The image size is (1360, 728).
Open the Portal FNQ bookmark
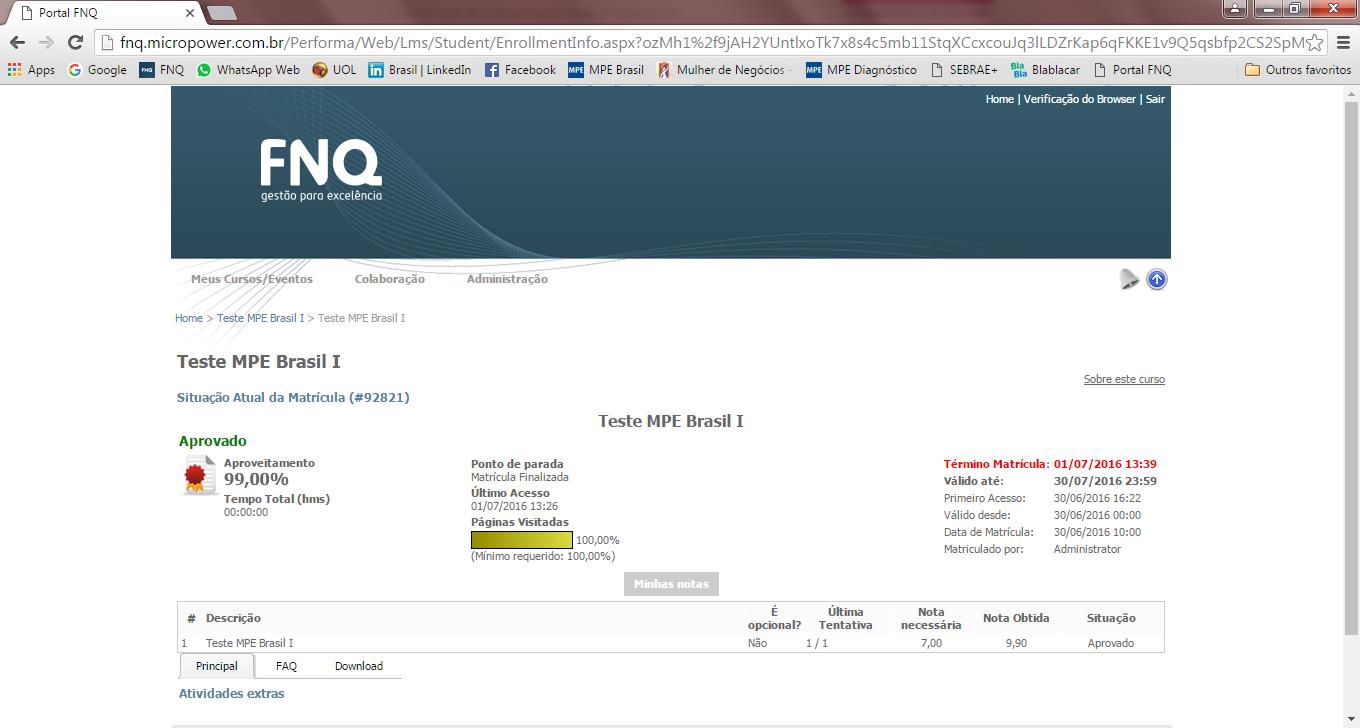pyautogui.click(x=1132, y=70)
